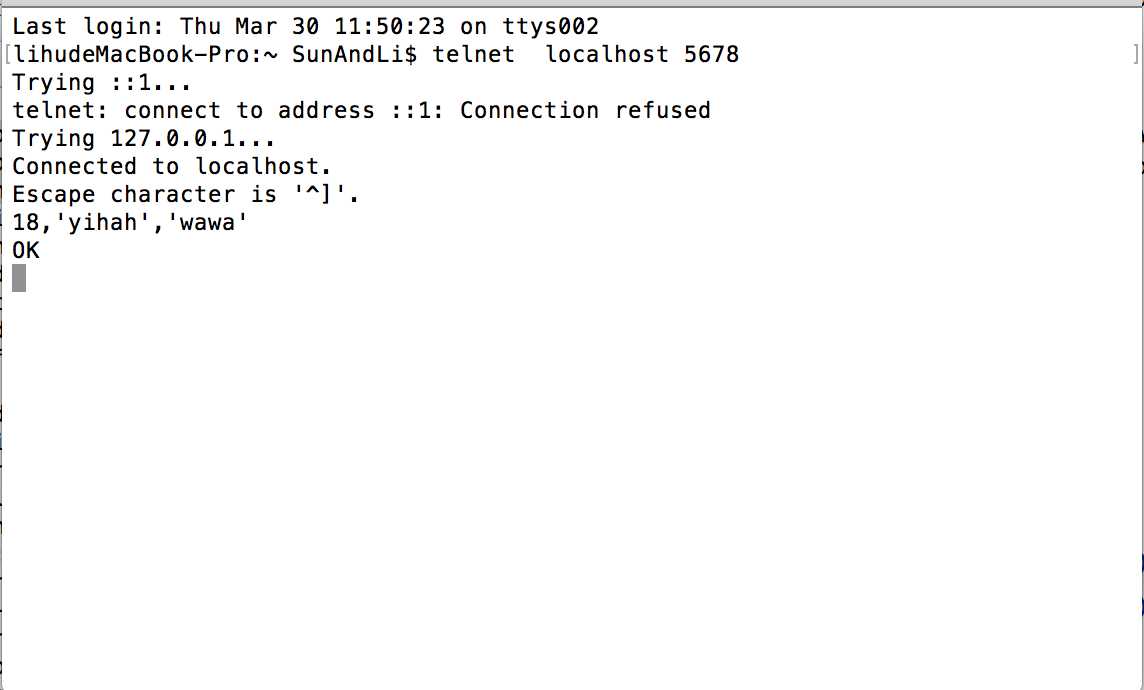
Task: Click the login time 11:50:23
Action: (390, 27)
